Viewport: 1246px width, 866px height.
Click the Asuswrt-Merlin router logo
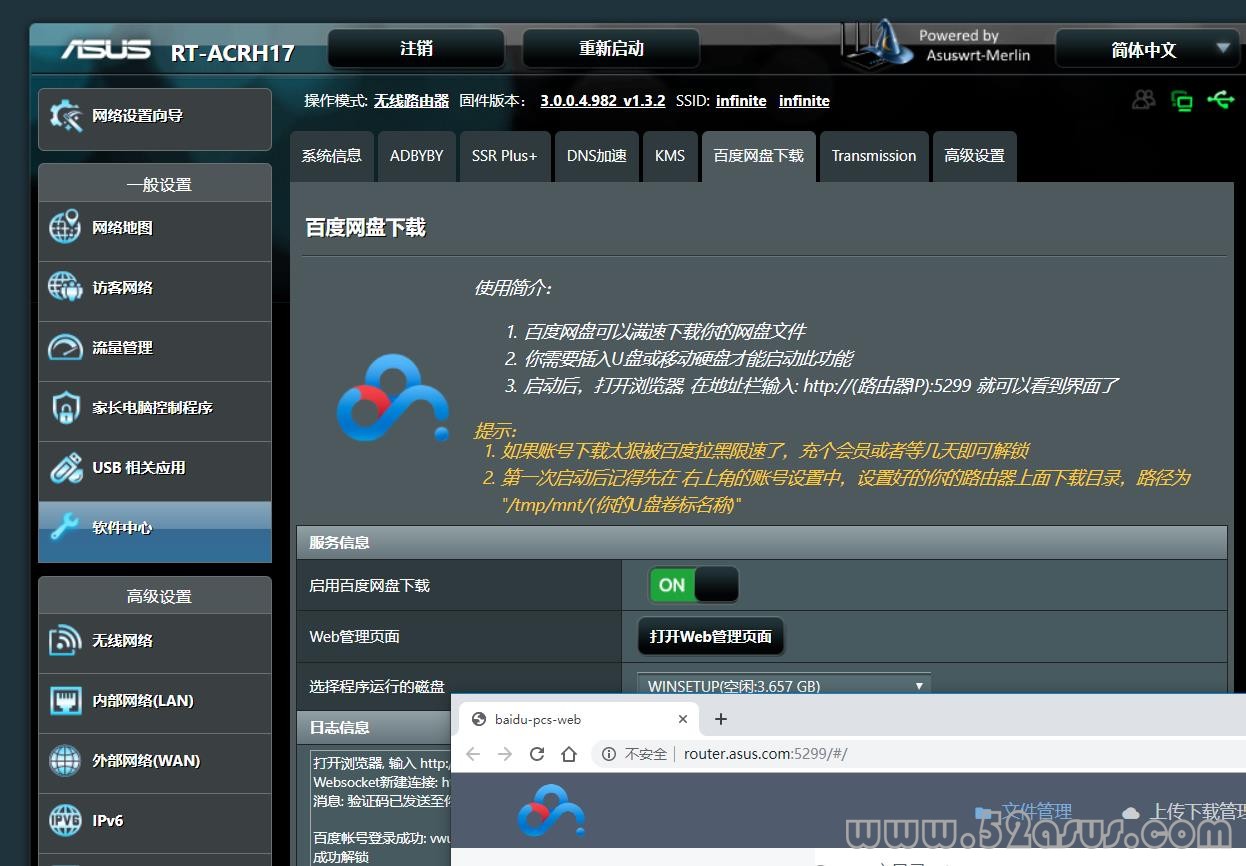pos(877,45)
